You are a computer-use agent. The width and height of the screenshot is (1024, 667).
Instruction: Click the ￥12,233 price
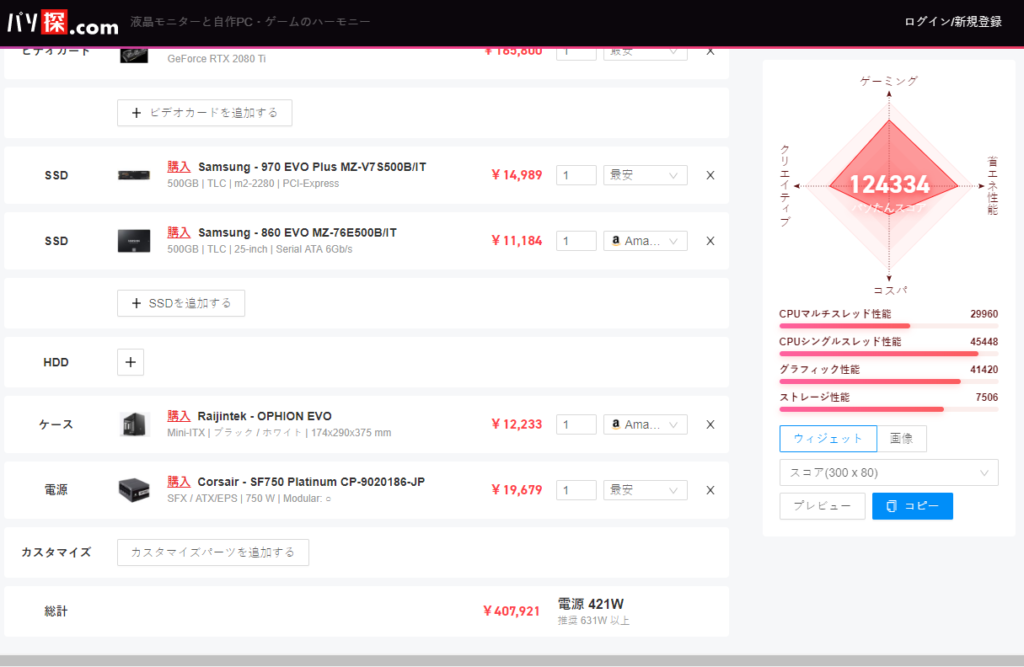click(x=517, y=425)
